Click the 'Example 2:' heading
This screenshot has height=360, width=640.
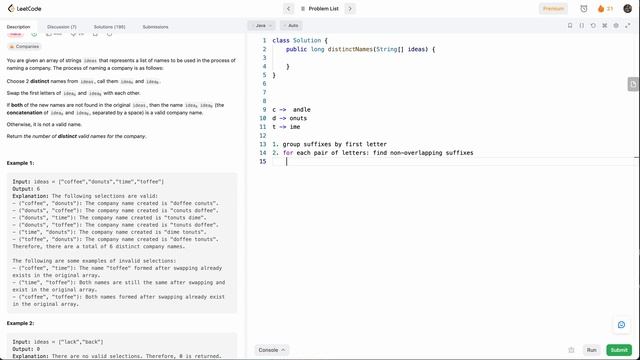click(x=20, y=323)
